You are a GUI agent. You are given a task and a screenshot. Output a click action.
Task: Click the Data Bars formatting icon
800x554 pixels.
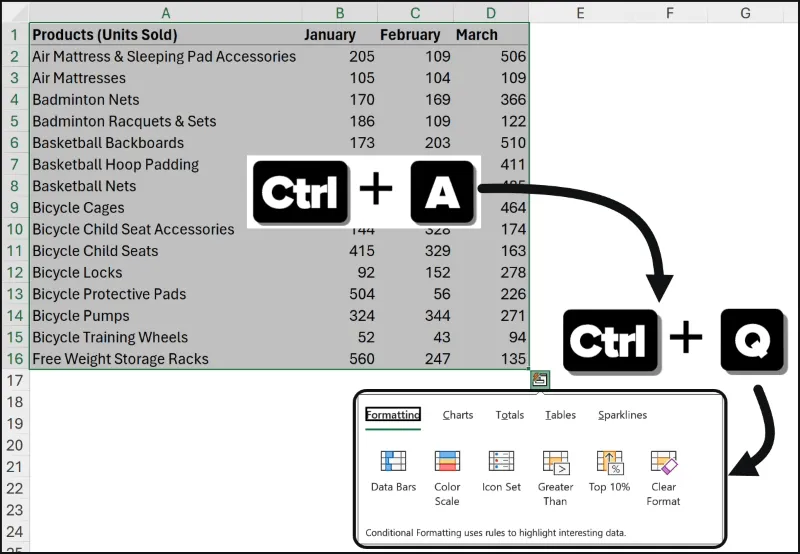[393, 462]
